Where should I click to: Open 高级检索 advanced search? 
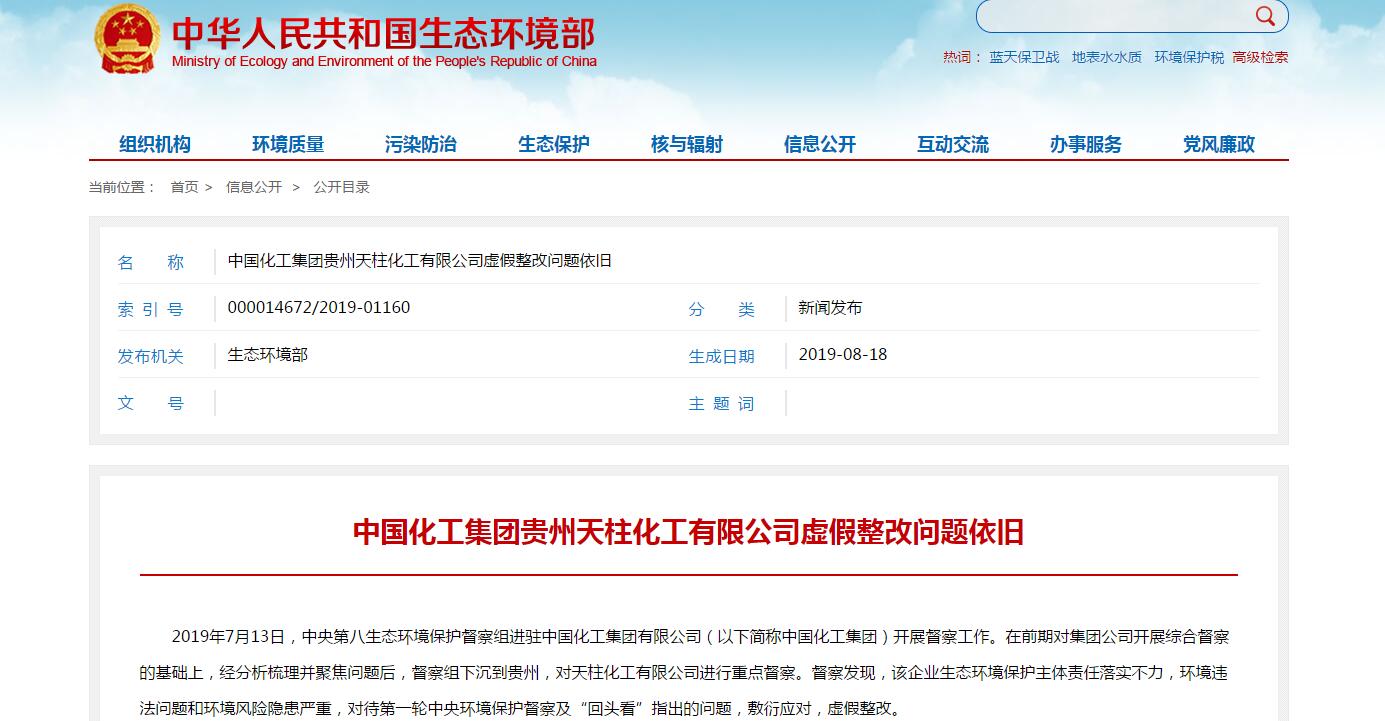click(x=1260, y=57)
